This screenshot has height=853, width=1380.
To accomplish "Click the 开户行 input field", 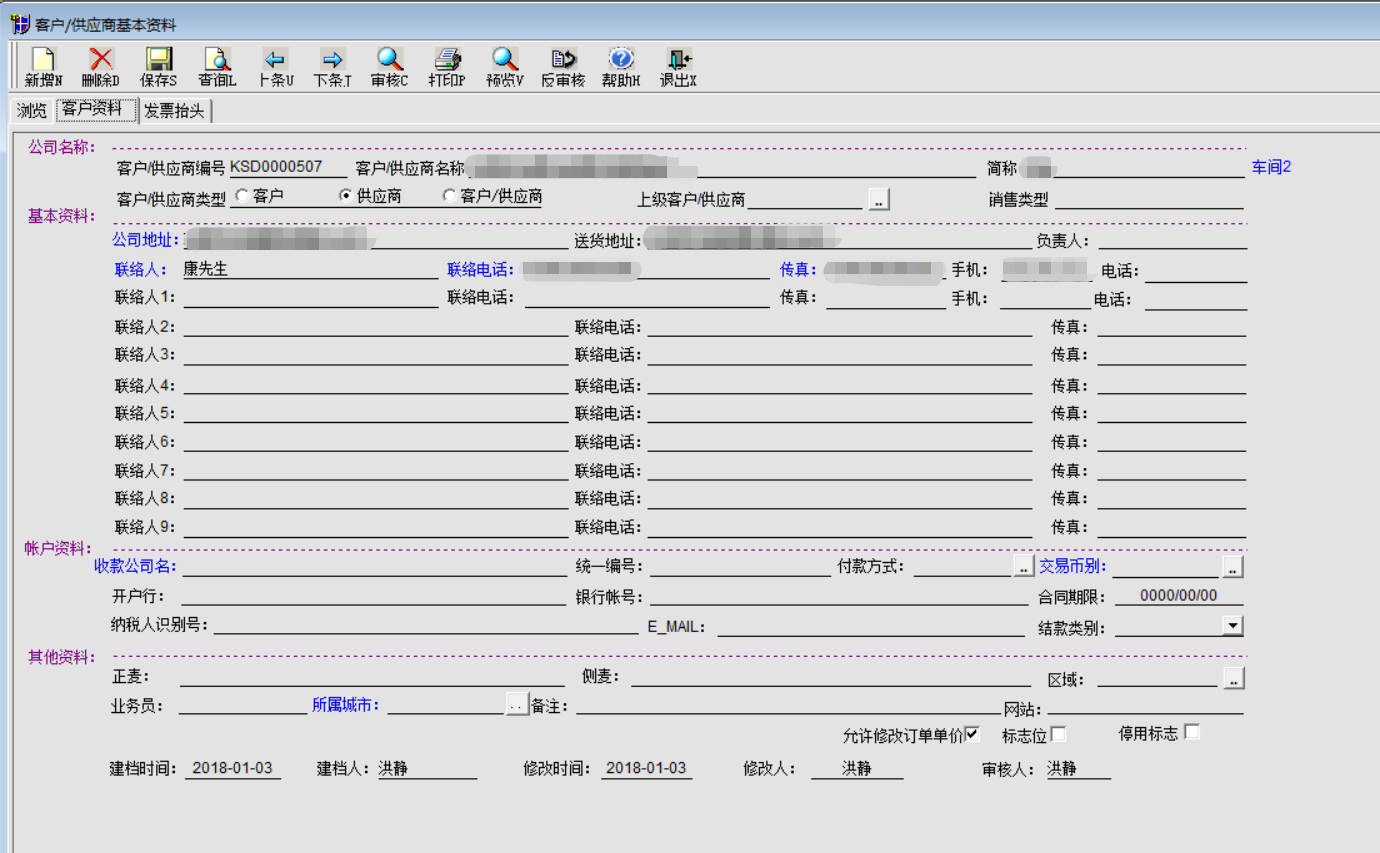I will (374, 596).
